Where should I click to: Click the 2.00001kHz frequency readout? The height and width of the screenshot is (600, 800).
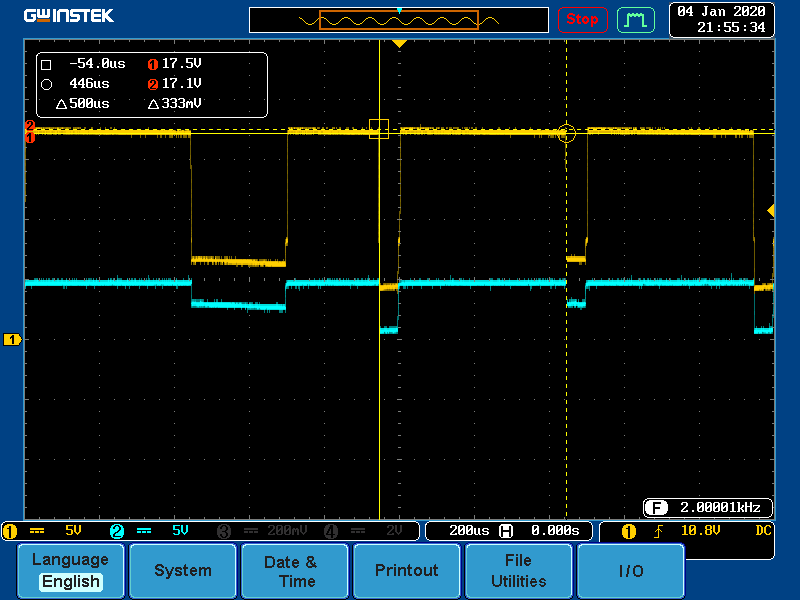pos(720,507)
